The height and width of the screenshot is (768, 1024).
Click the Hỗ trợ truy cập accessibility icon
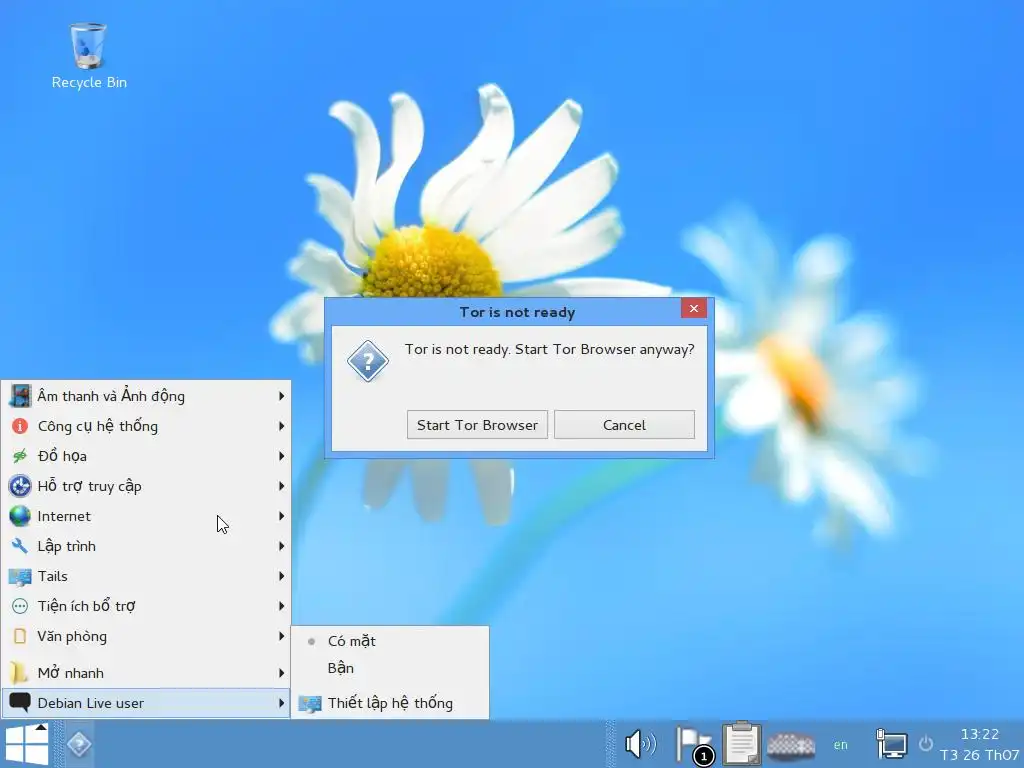20,486
